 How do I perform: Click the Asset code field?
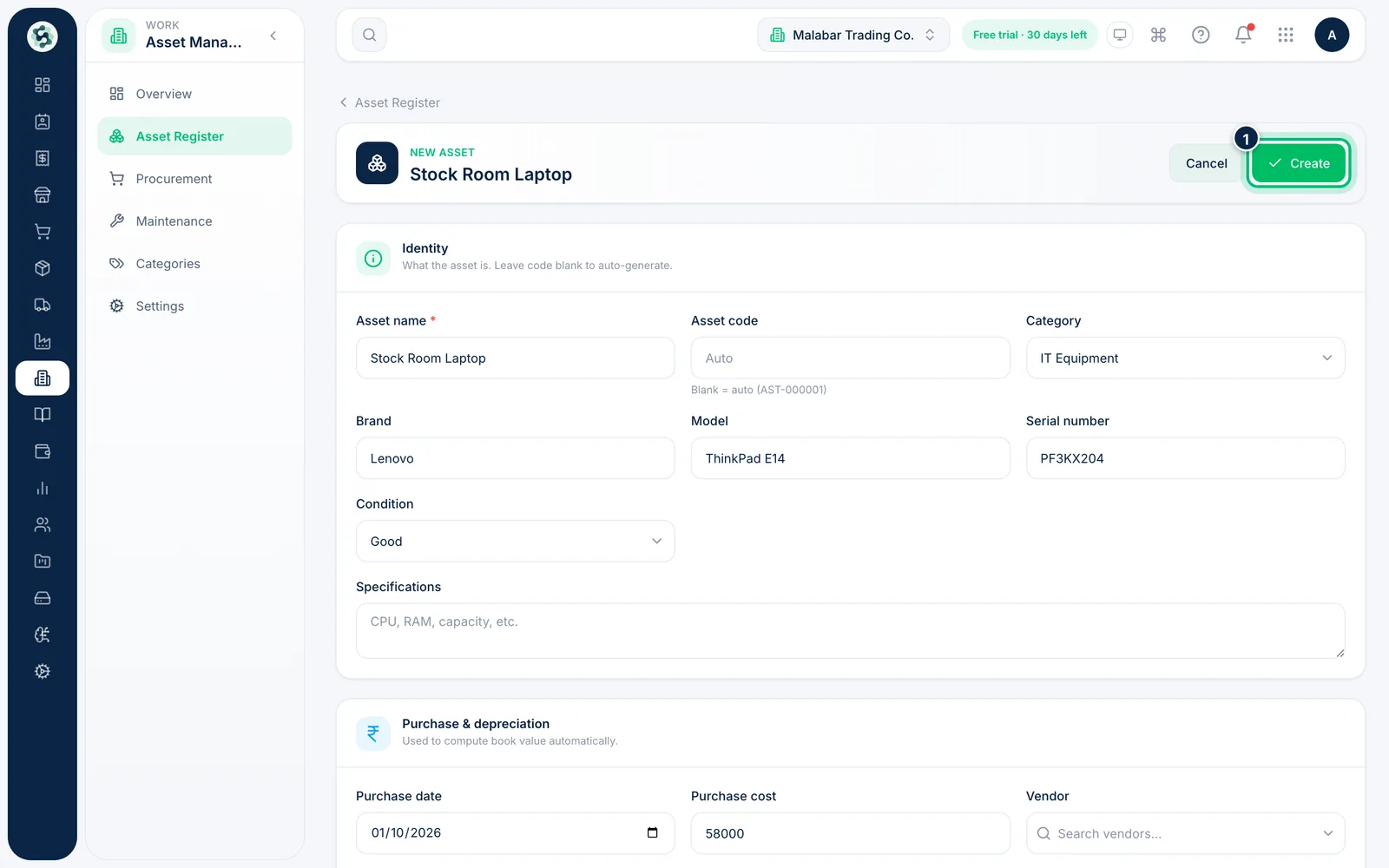pos(850,358)
